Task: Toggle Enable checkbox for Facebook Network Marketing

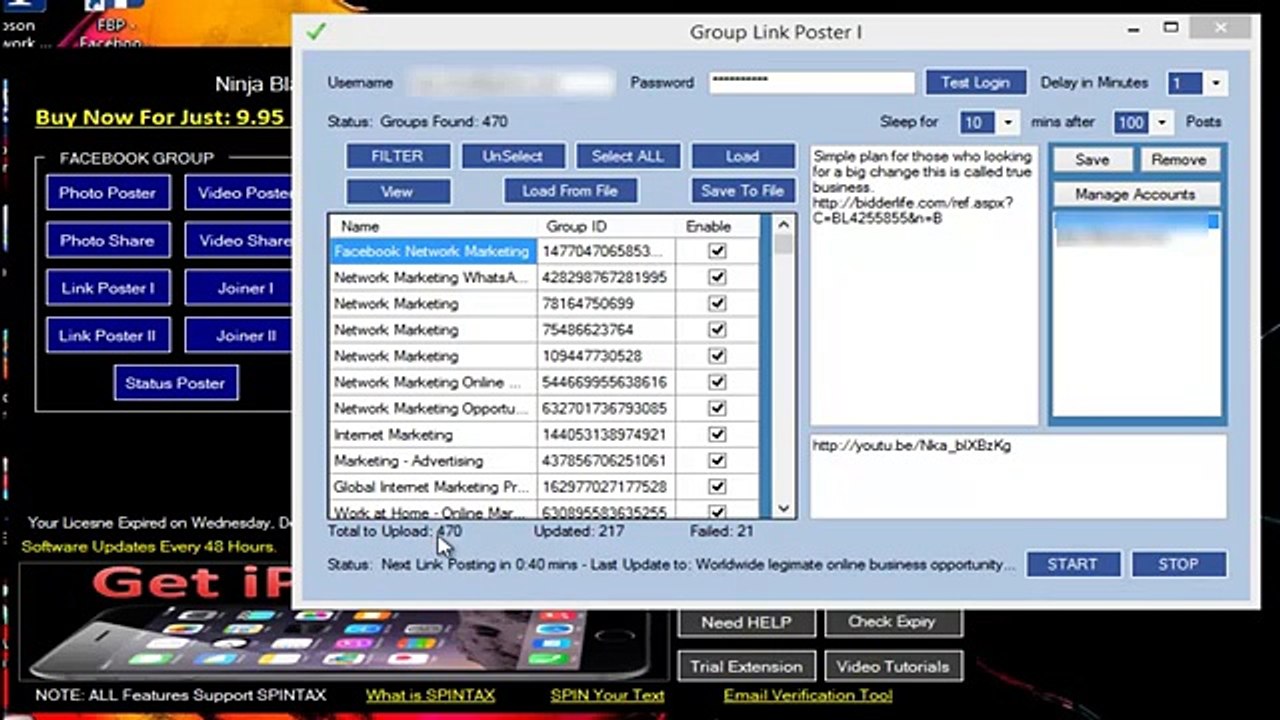Action: coord(717,251)
